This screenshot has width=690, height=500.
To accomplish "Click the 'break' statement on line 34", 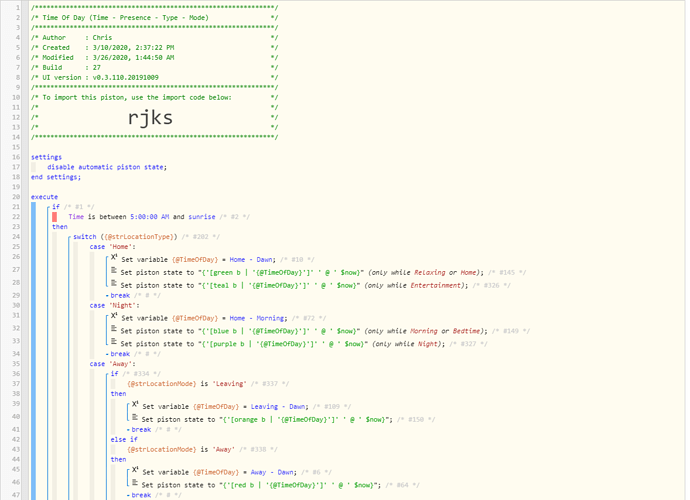I will click(120, 354).
